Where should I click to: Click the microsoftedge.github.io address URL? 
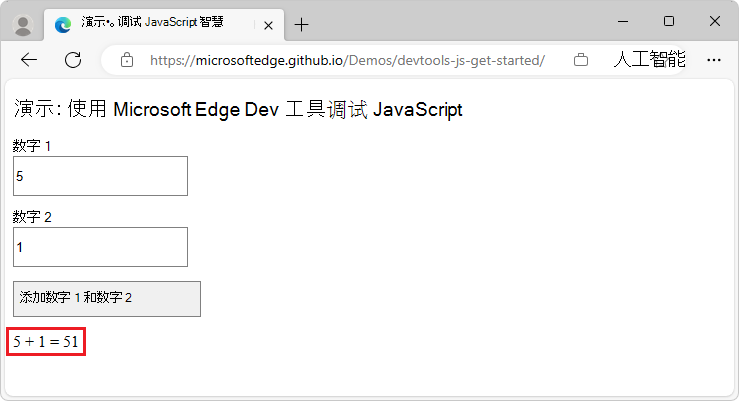tap(347, 60)
